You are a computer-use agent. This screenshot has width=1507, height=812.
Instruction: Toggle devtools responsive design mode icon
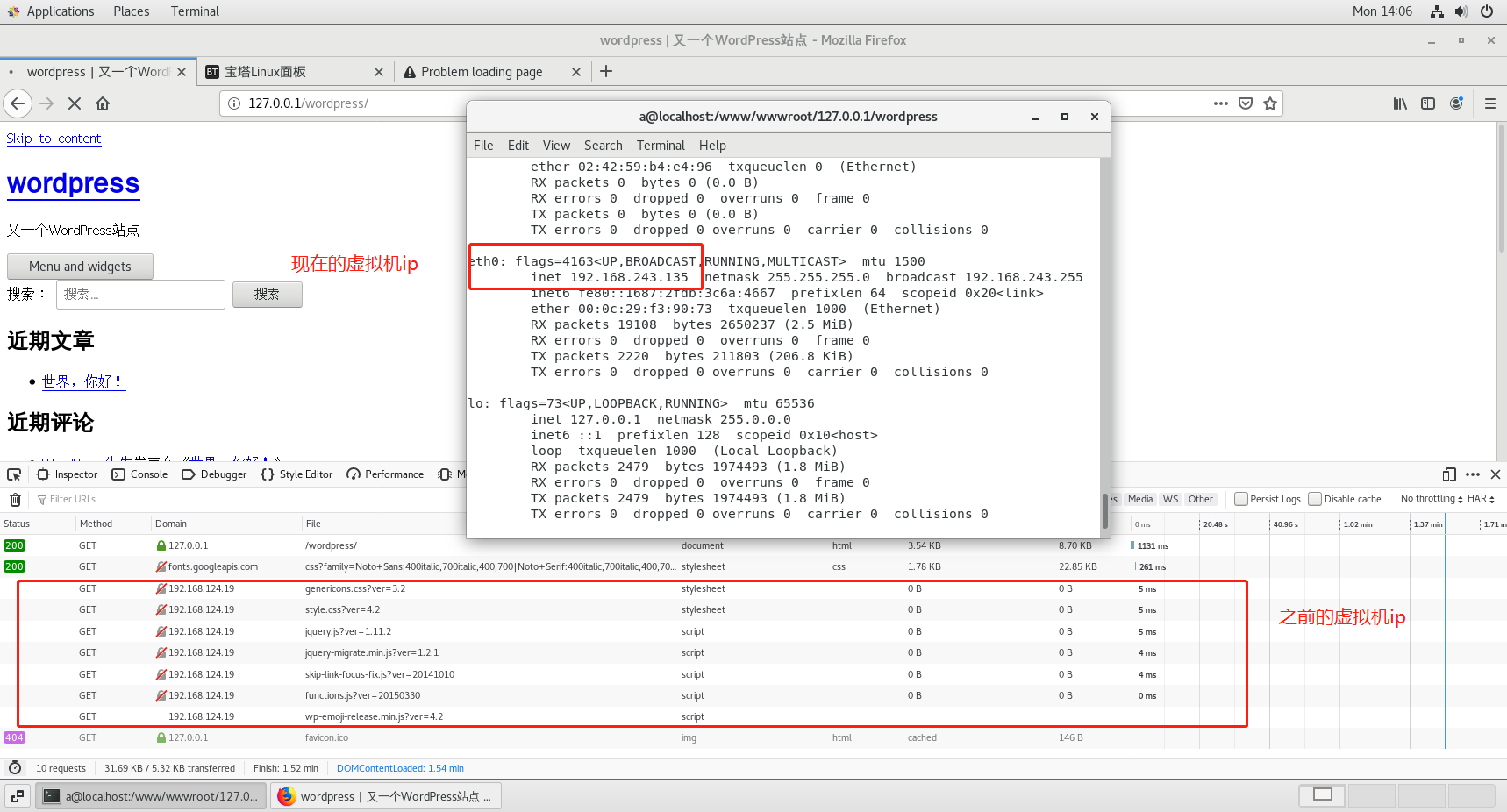coord(1449,474)
